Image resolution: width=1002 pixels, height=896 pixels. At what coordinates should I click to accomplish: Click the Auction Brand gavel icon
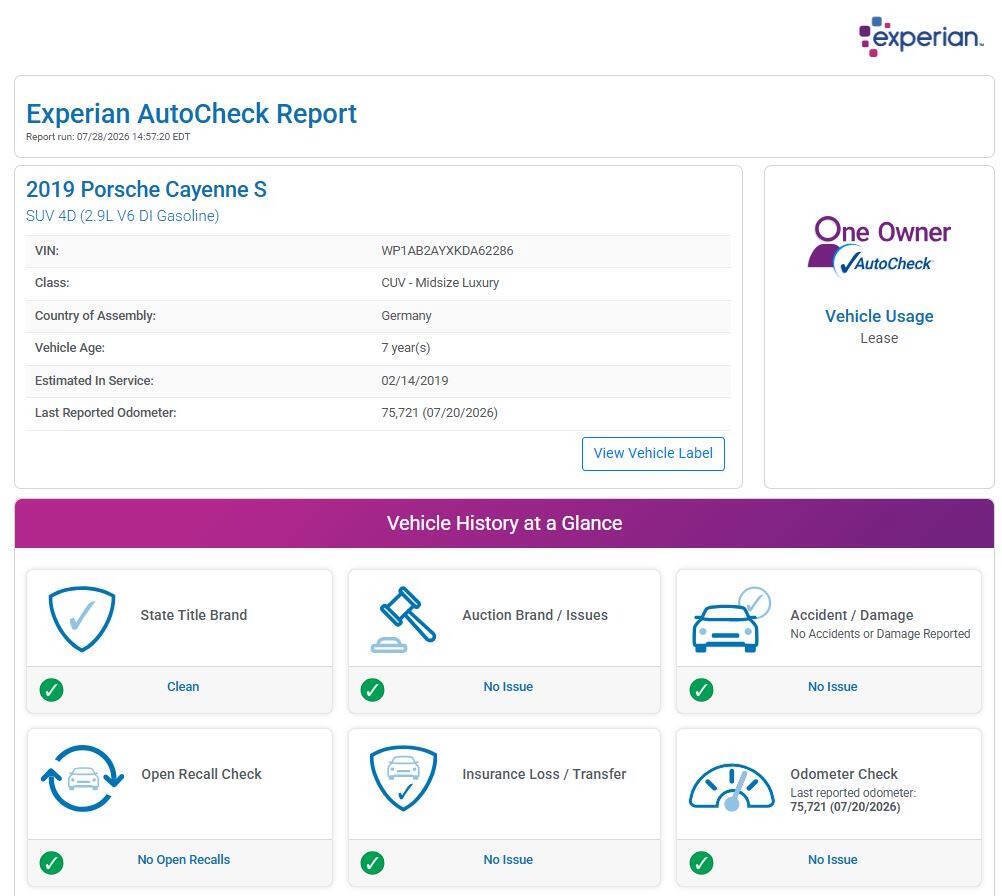point(403,619)
